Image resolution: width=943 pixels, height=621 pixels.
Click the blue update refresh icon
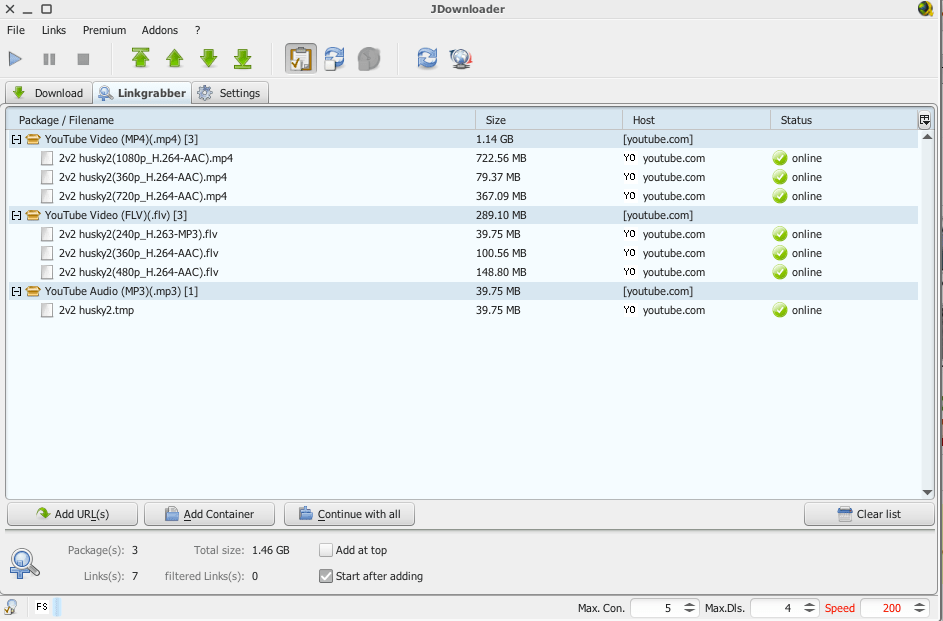(427, 58)
